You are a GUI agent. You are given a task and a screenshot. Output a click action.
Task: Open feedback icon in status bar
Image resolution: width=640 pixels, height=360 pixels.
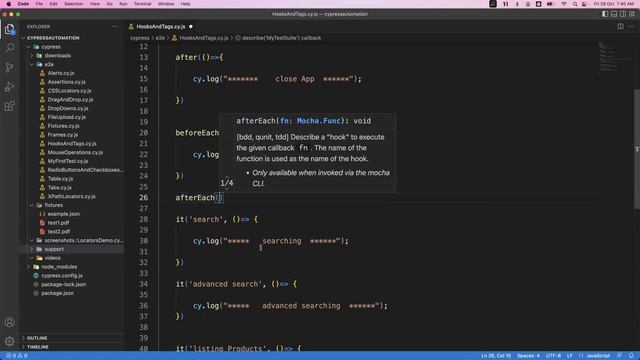pos(620,356)
